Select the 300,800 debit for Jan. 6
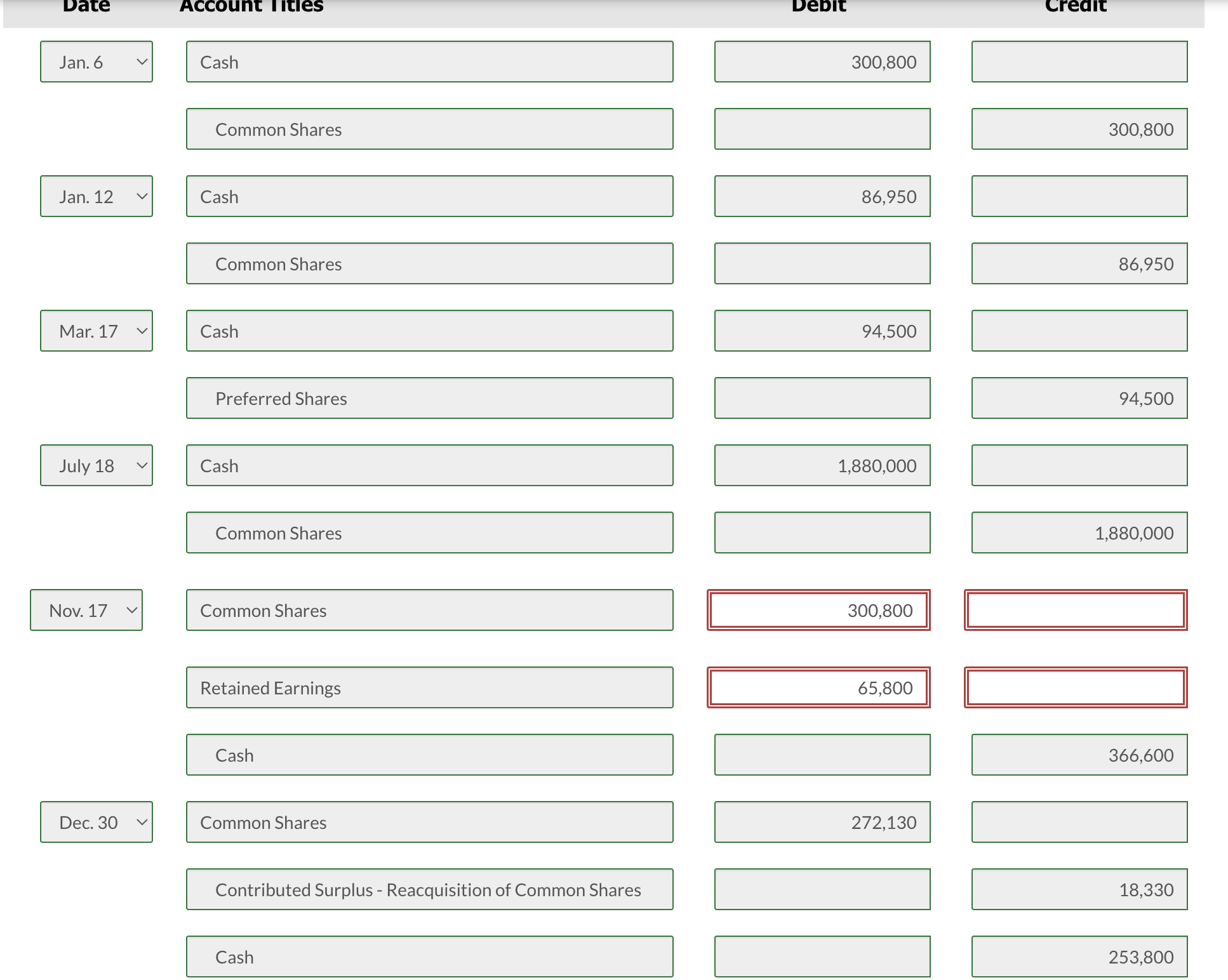 tap(822, 62)
